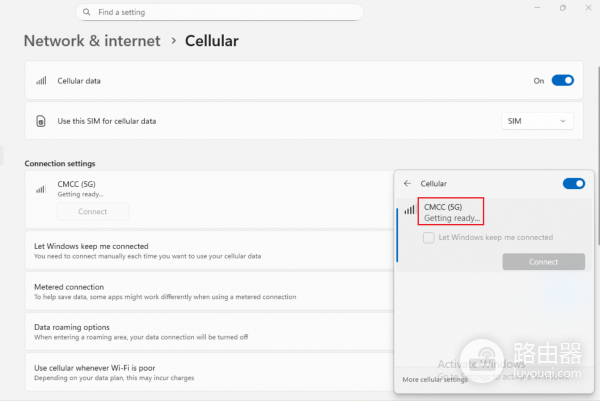
Task: Toggle the Cellular switch in the flyout
Action: point(573,184)
